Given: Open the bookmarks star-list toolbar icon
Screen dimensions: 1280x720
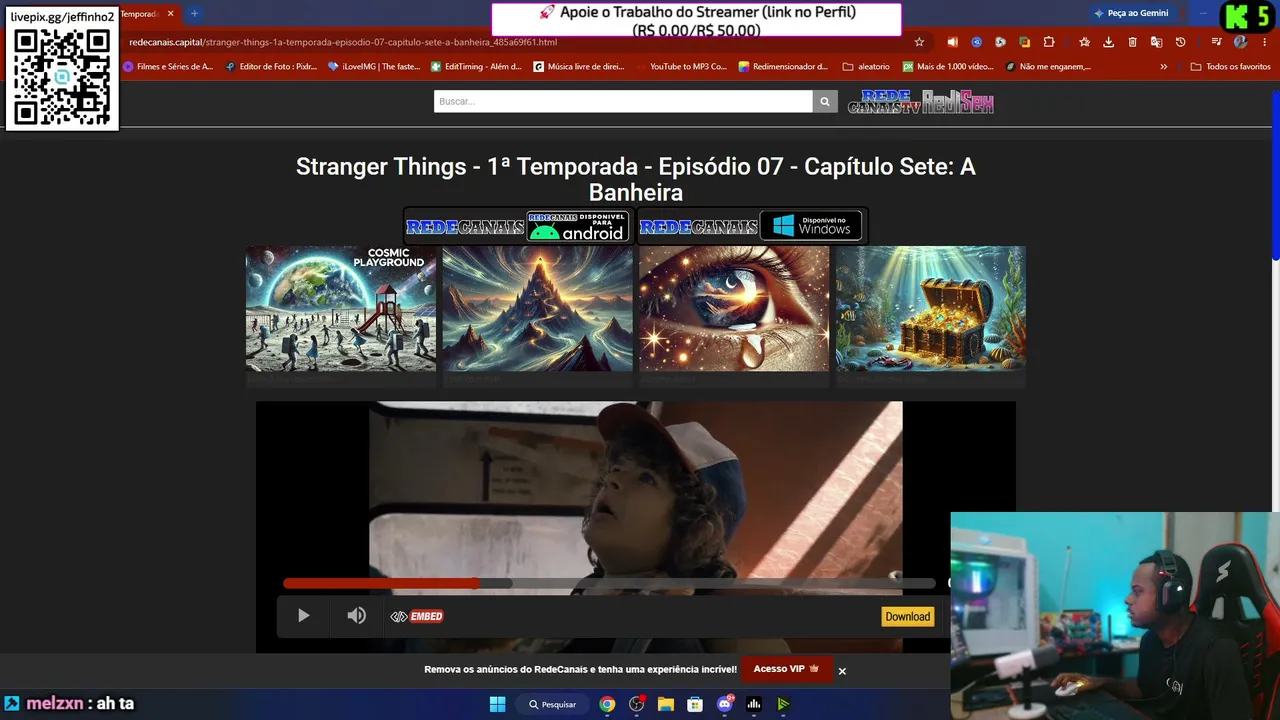Looking at the screenshot, I should [x=1084, y=42].
